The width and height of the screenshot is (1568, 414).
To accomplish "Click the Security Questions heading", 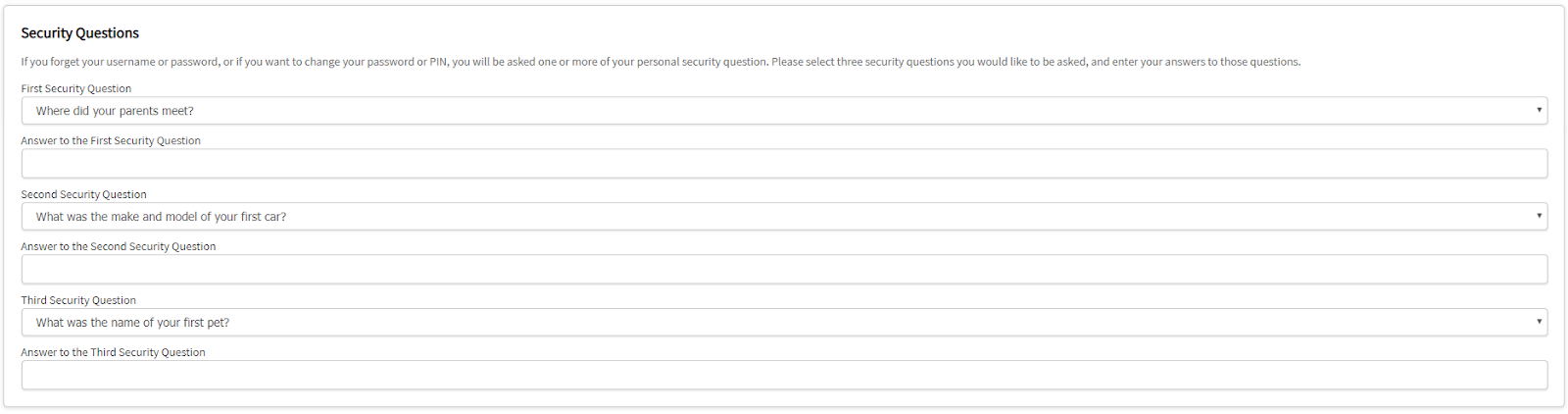I will click(80, 33).
